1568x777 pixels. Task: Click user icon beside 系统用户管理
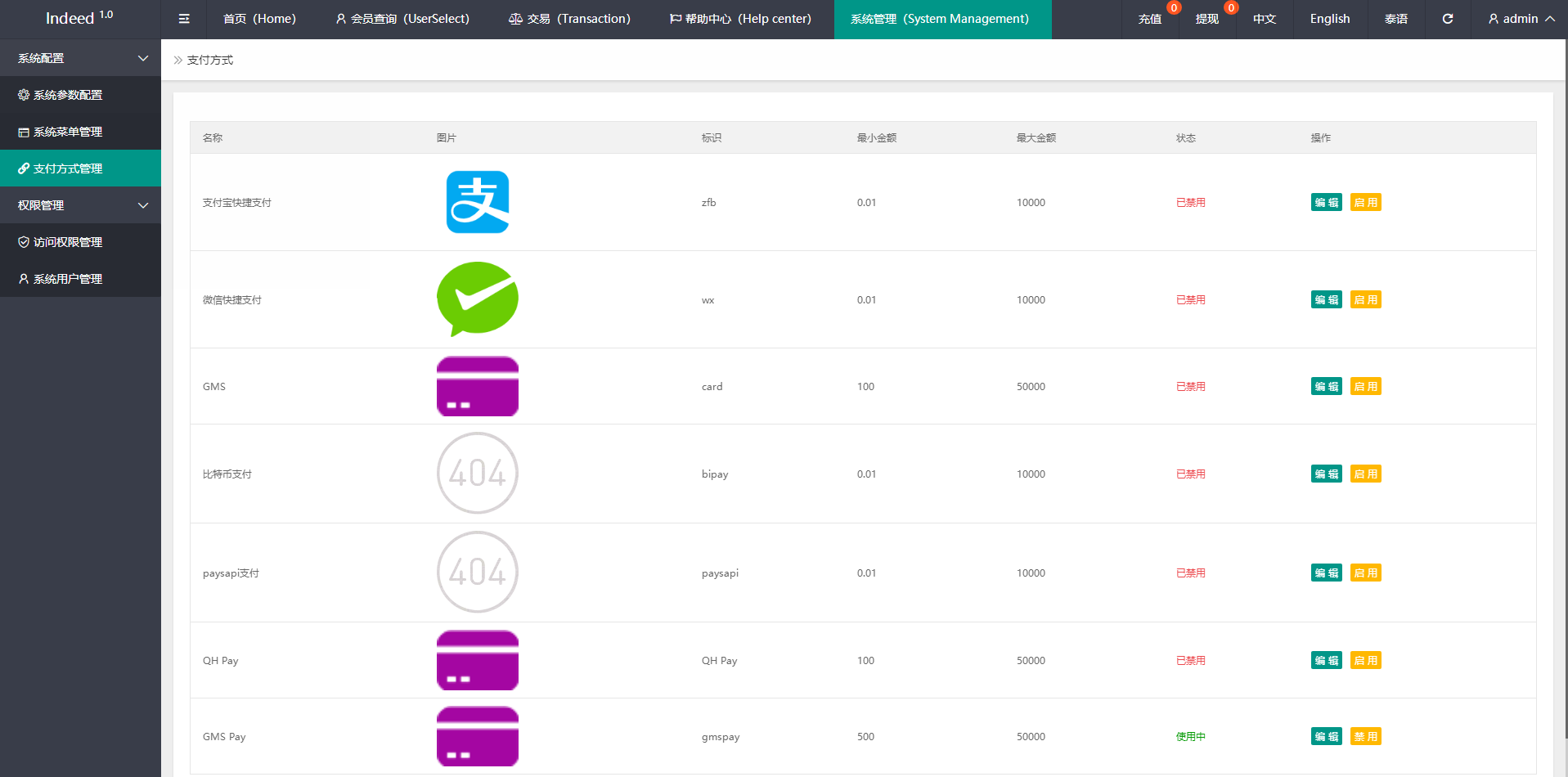tap(24, 279)
